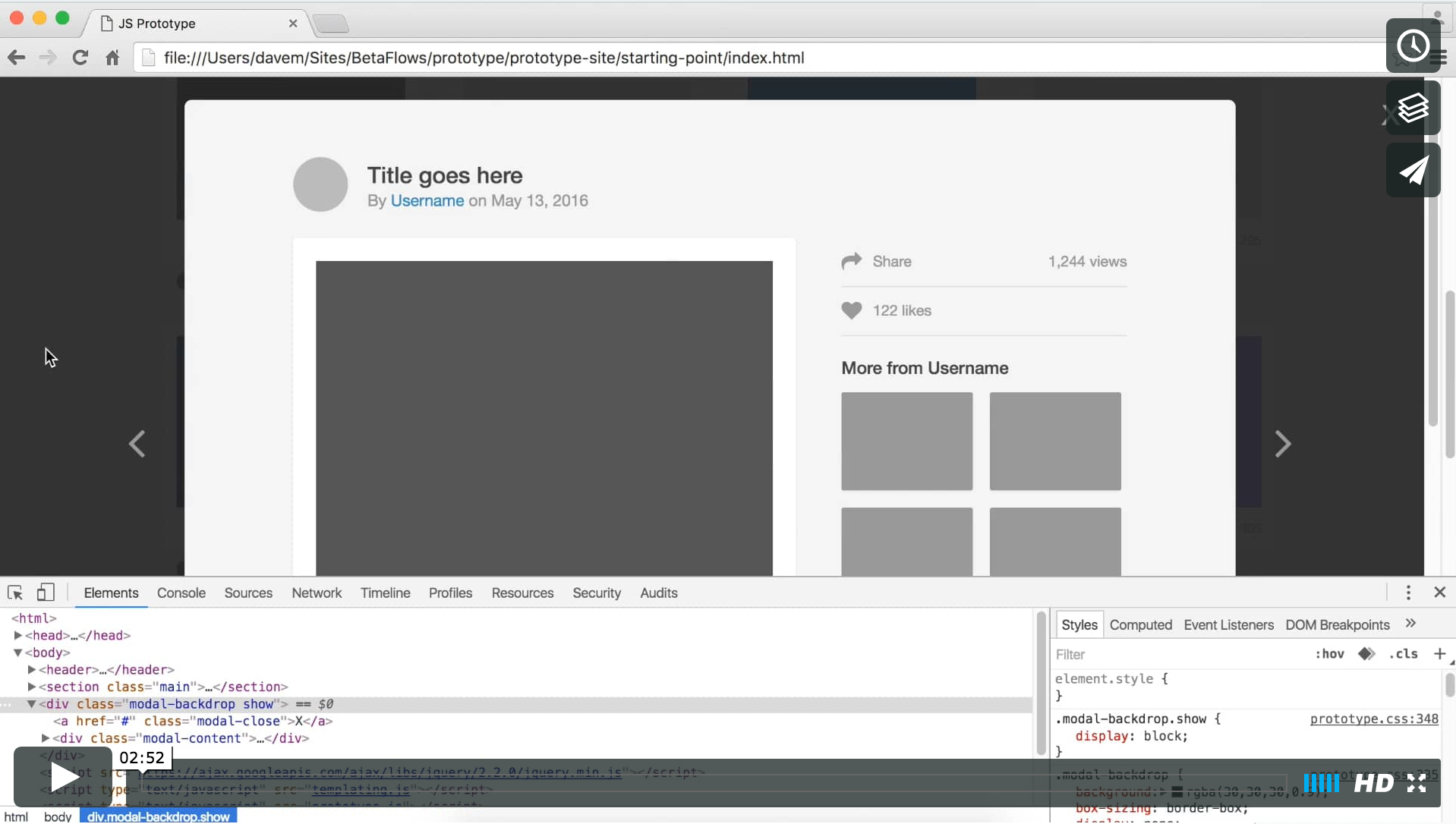1456x824 pixels.
Task: Go to next item with right chevron
Action: [1283, 444]
